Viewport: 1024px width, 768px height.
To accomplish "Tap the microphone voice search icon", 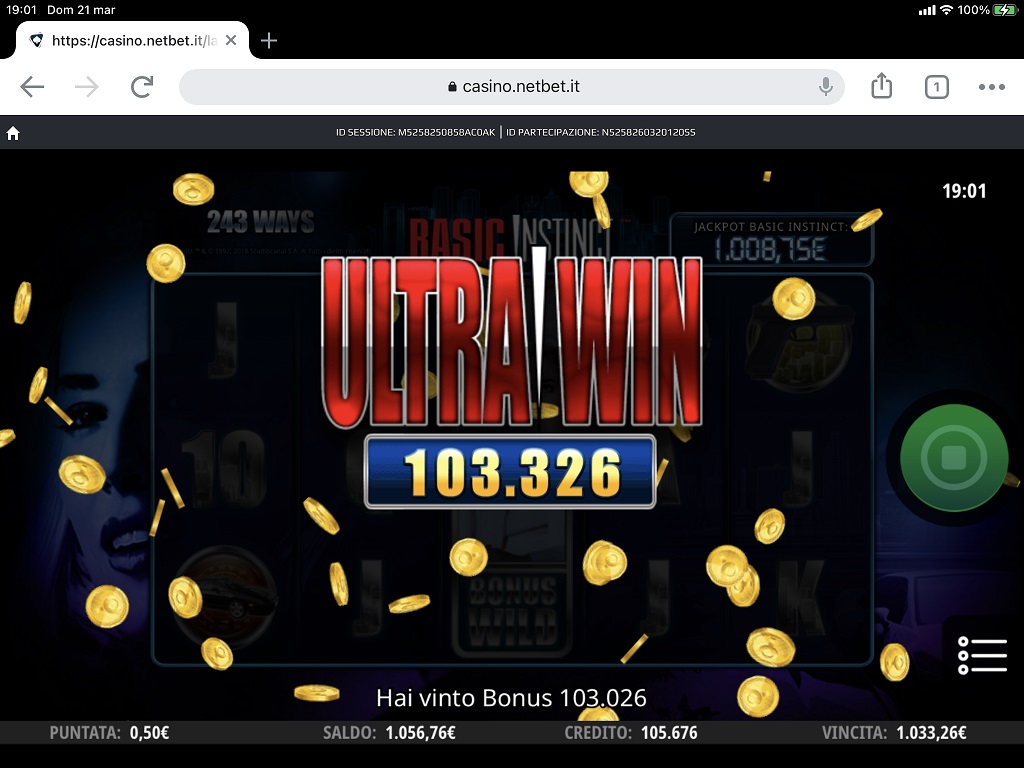I will click(x=825, y=86).
